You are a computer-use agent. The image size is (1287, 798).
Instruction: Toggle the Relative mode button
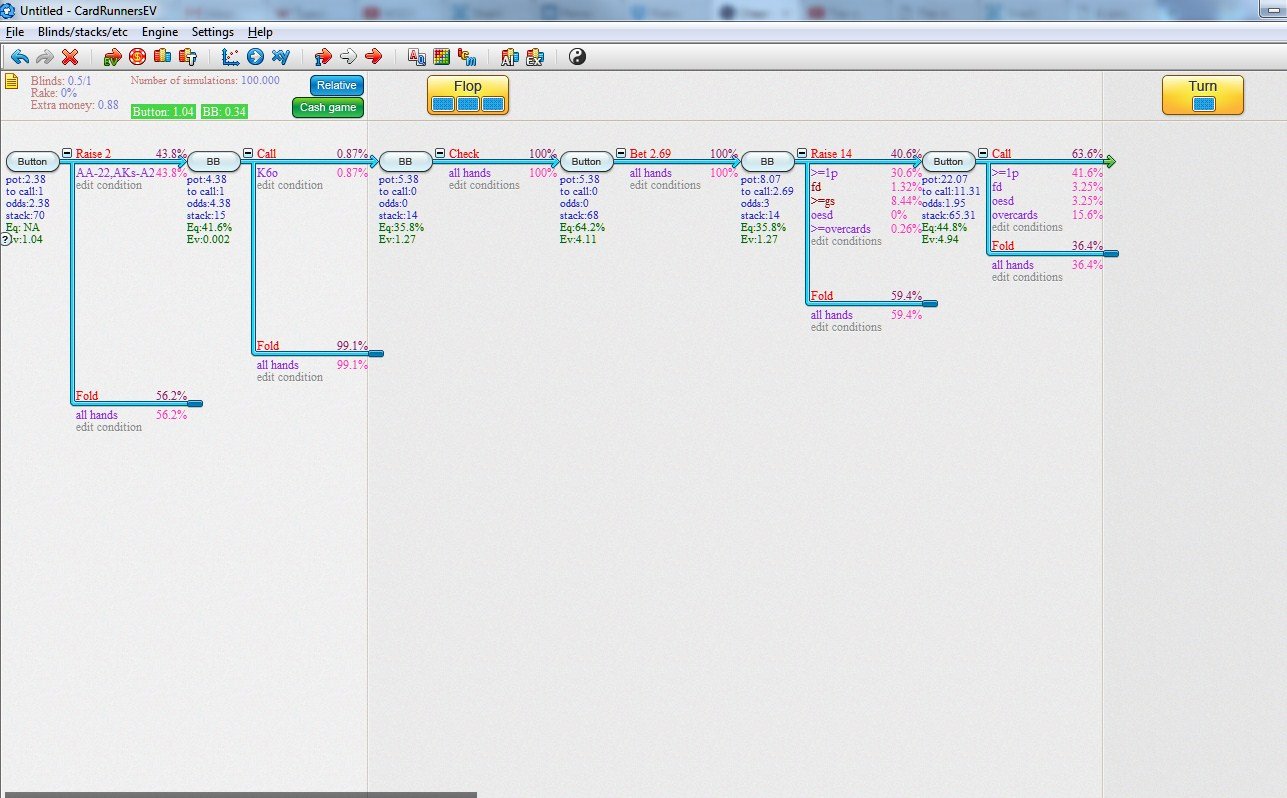(336, 85)
